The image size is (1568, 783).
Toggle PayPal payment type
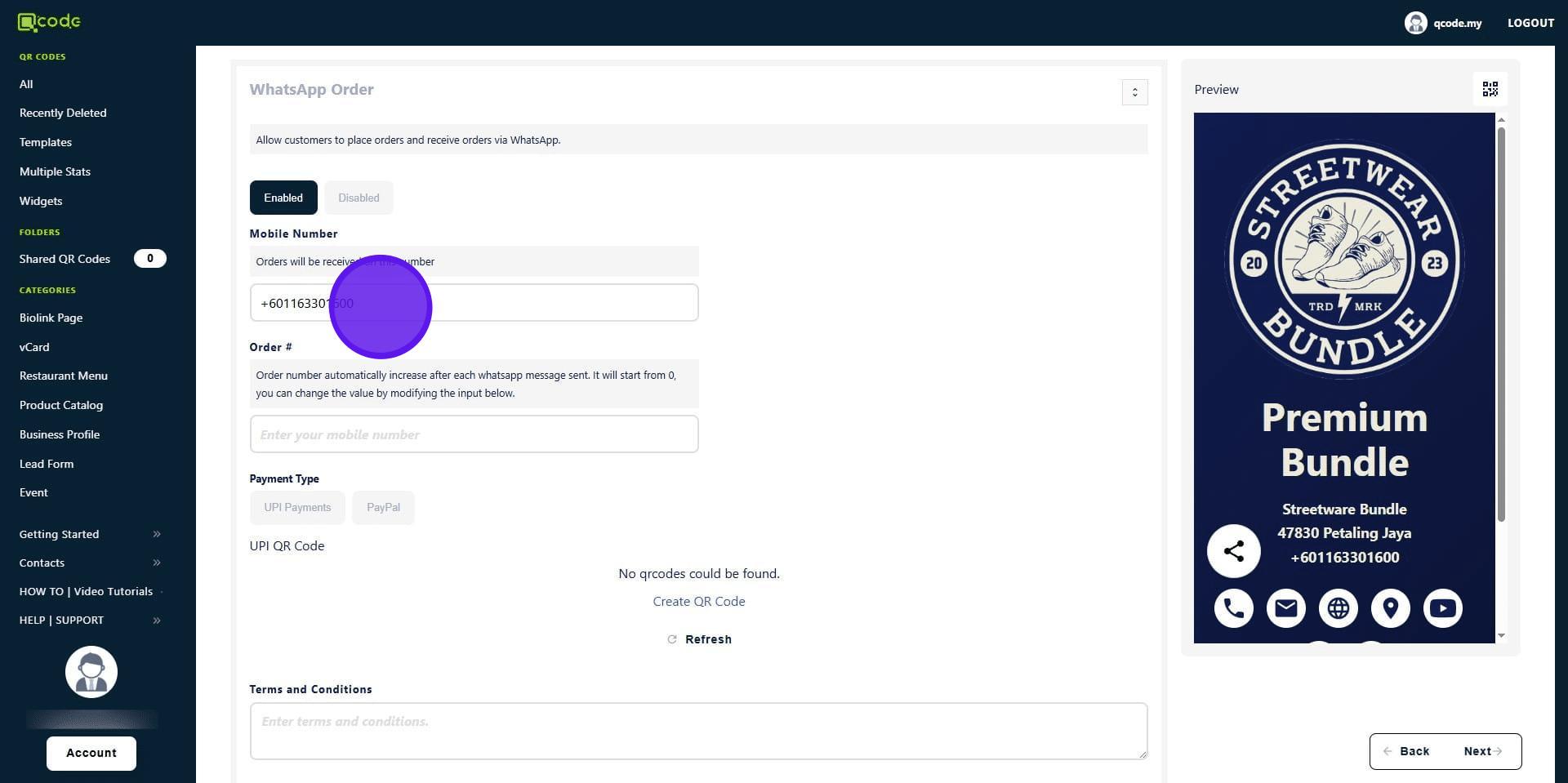coord(383,508)
